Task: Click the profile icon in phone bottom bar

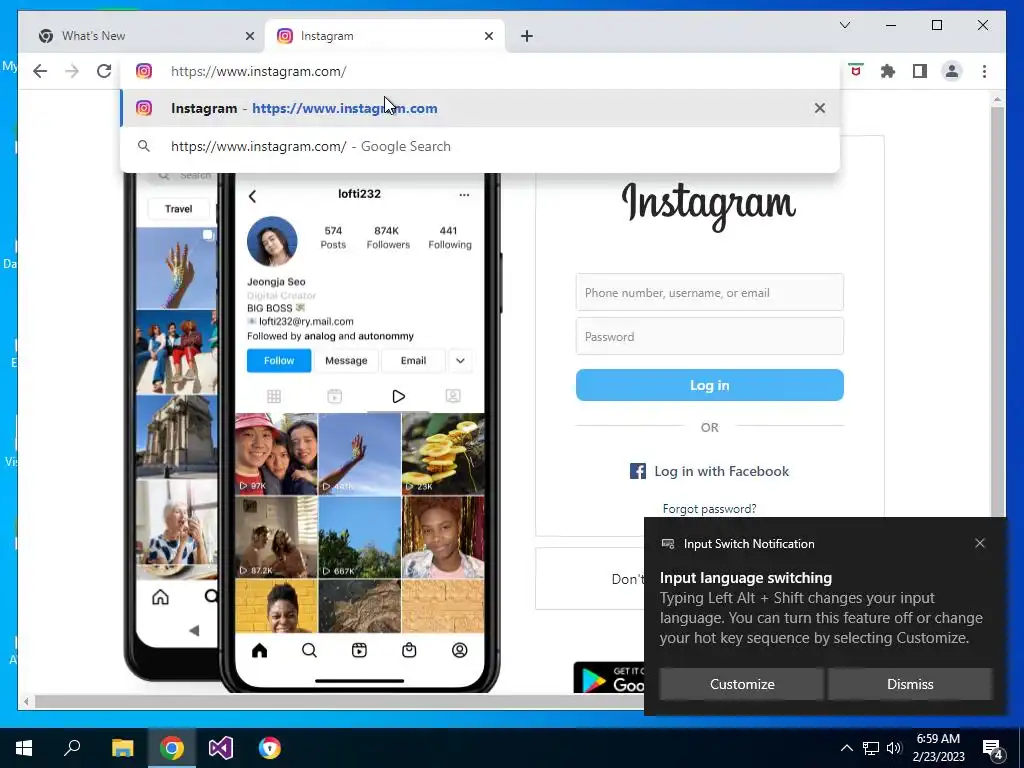Action: coord(460,650)
